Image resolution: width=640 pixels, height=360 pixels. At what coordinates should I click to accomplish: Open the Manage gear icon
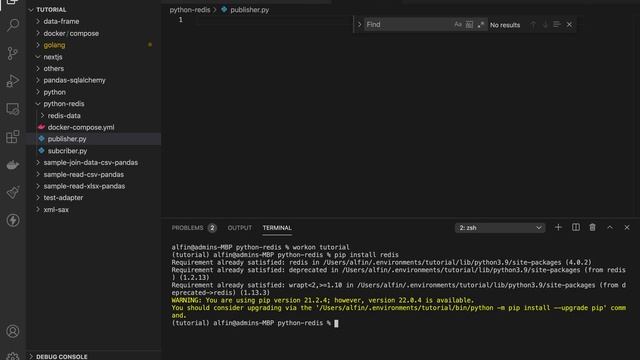[x=13, y=356]
